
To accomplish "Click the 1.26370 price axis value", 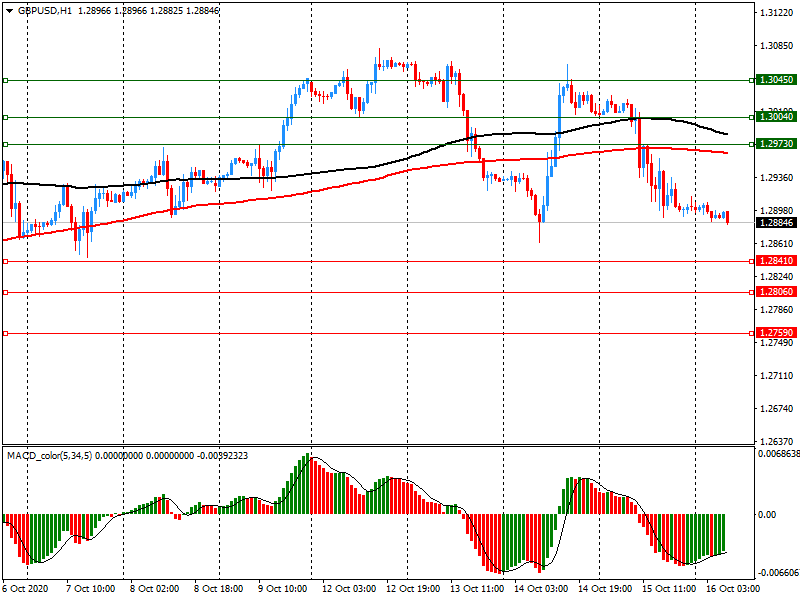I will tap(777, 442).
